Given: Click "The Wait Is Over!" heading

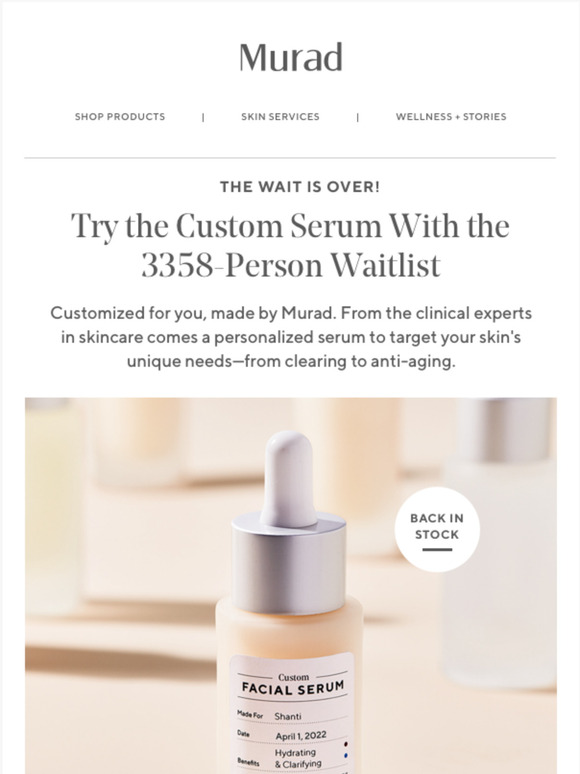Looking at the screenshot, I should click(x=300, y=187).
